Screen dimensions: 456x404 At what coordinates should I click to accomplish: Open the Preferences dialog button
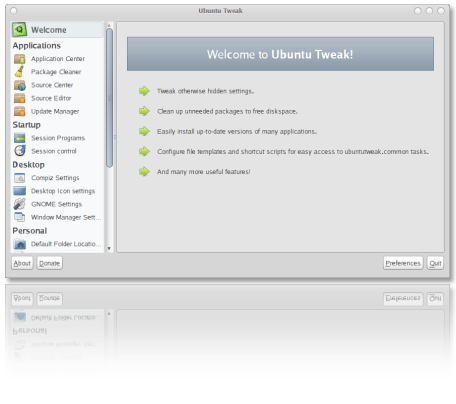tap(403, 263)
